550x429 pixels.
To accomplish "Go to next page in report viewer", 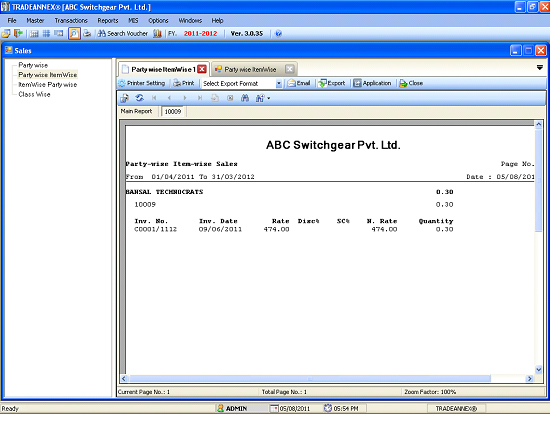I will click(x=185, y=98).
